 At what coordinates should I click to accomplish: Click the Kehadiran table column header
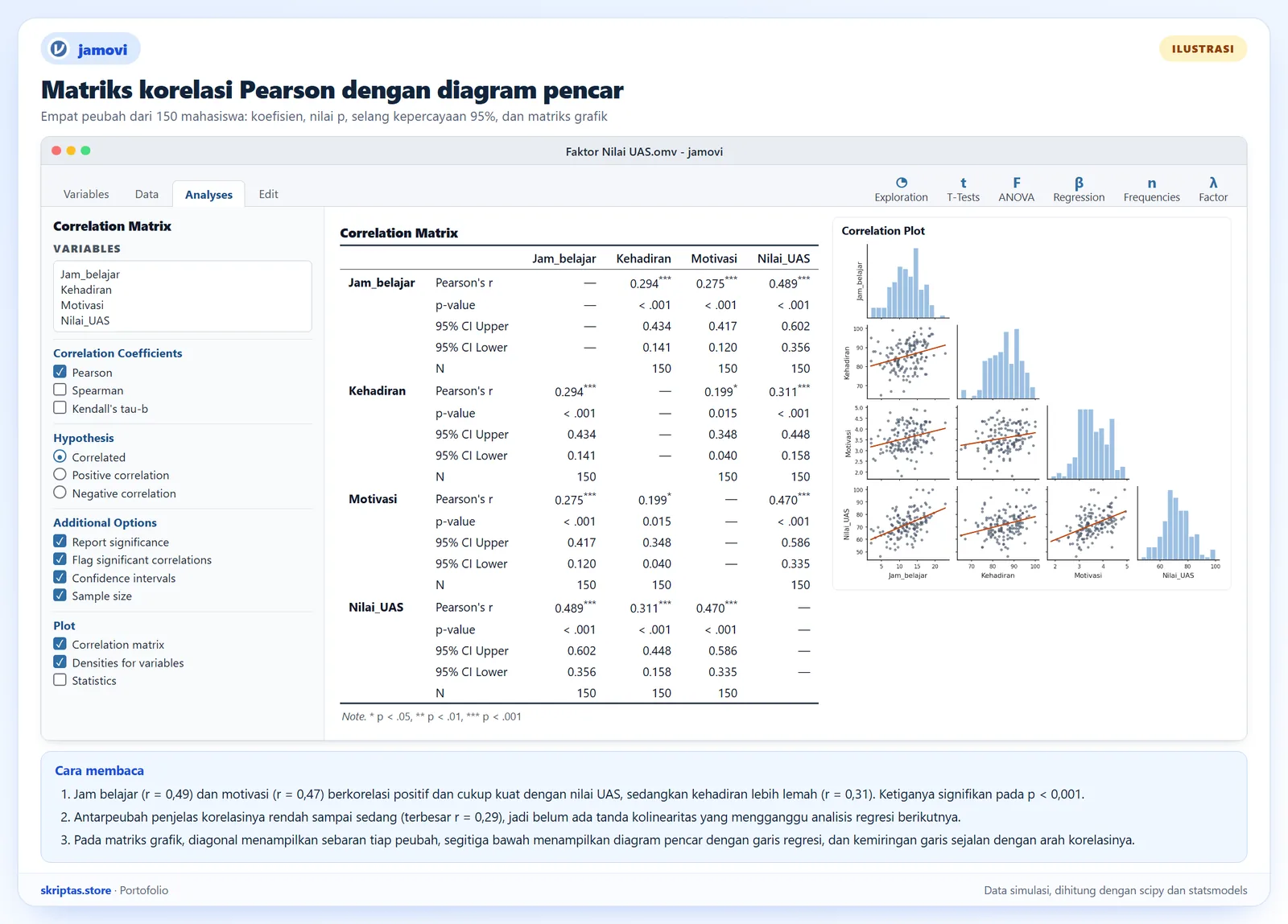click(x=643, y=258)
